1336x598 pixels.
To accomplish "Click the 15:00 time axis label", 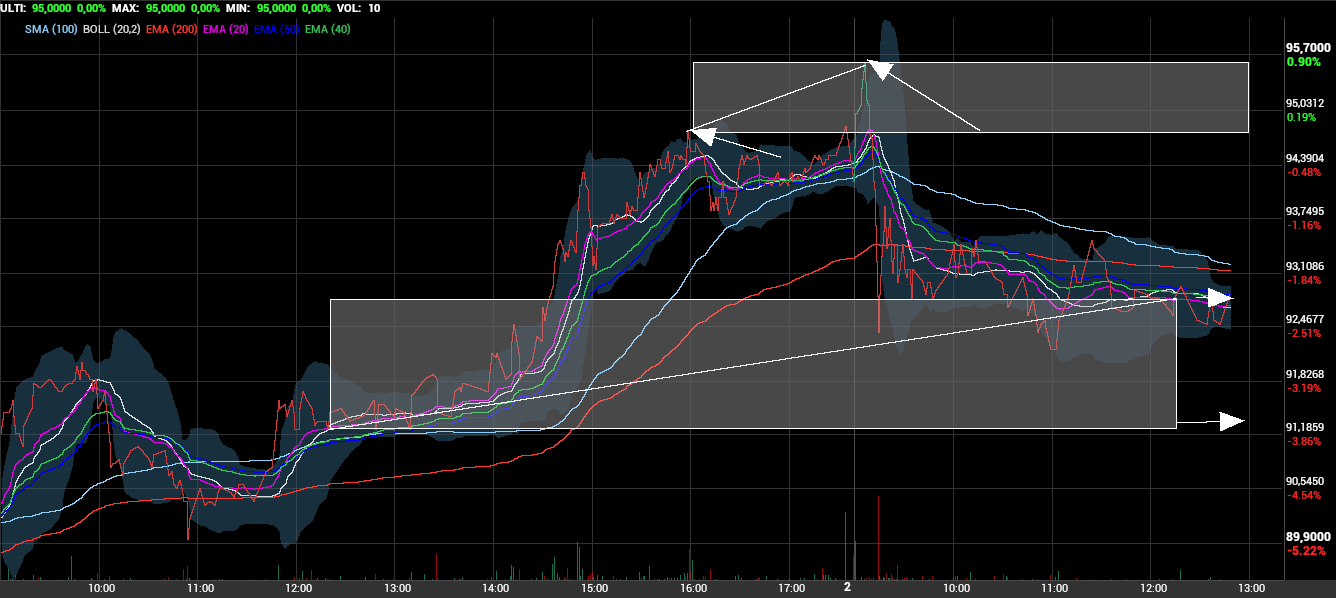I will 595,588.
